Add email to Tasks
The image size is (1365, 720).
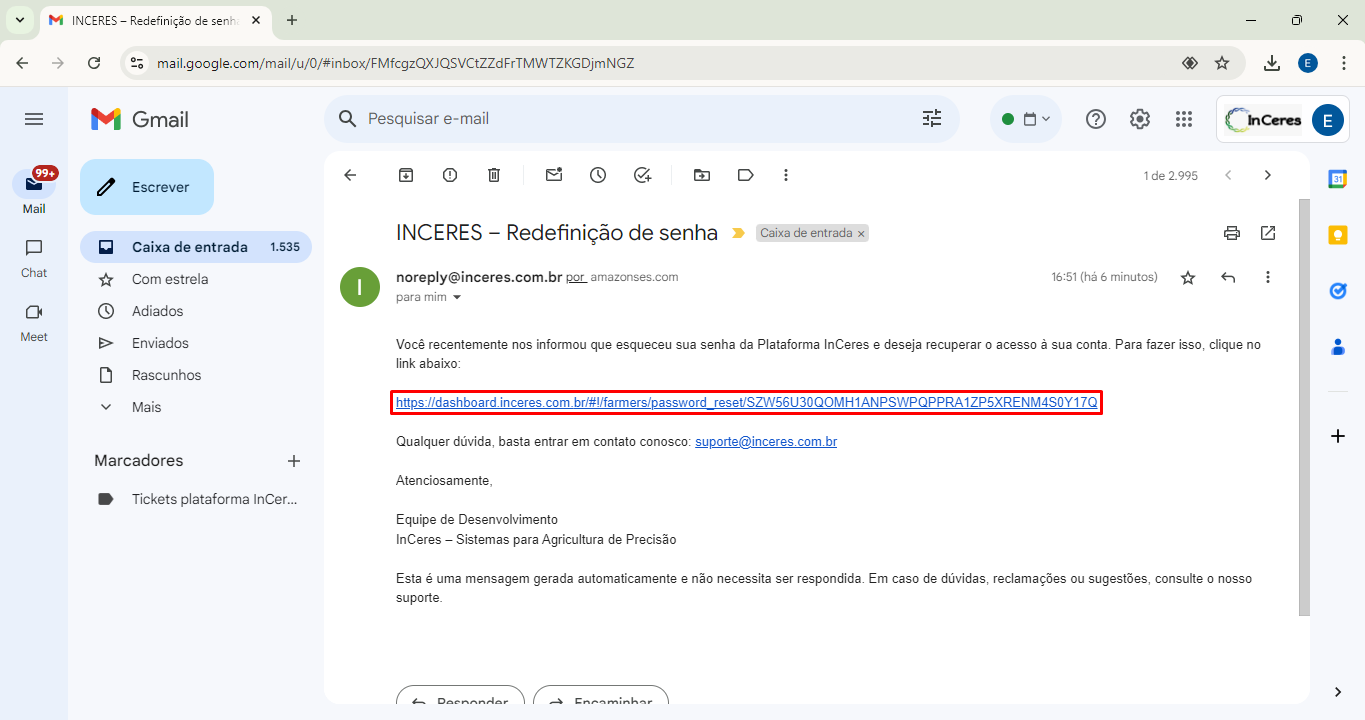coord(642,175)
